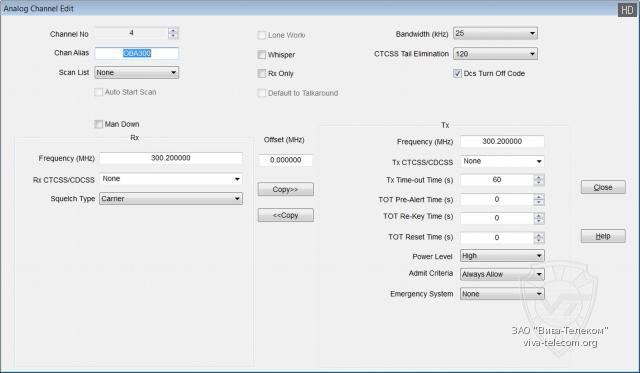Increase Tx Time-out Time value

[x=539, y=178]
